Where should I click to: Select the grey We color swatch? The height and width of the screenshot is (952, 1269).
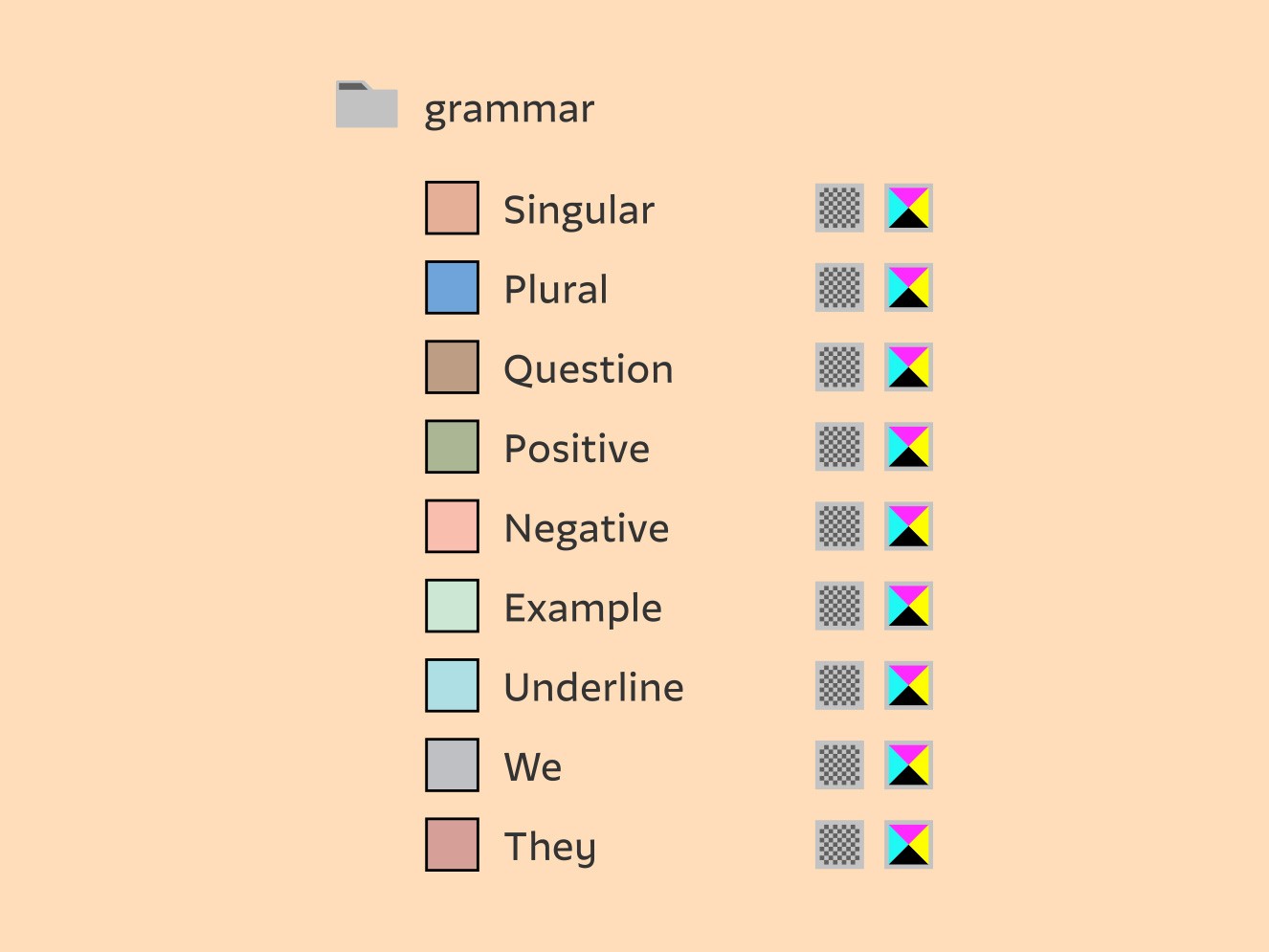coord(452,764)
